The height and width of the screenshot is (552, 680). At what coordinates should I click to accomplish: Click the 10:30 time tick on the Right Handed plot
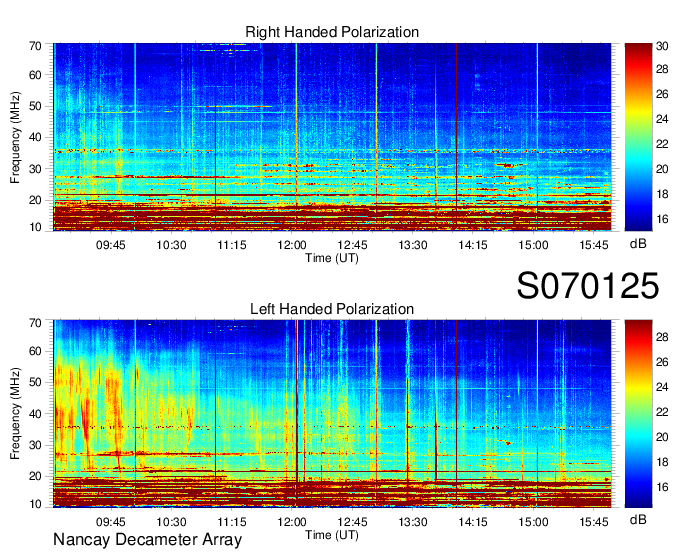coord(171,245)
